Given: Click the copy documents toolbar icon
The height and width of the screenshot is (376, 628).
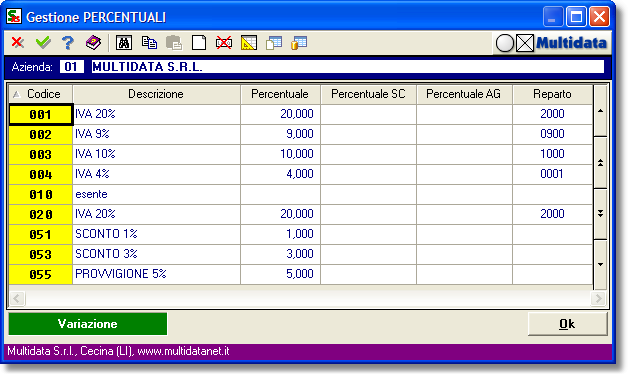Looking at the screenshot, I should pos(149,42).
